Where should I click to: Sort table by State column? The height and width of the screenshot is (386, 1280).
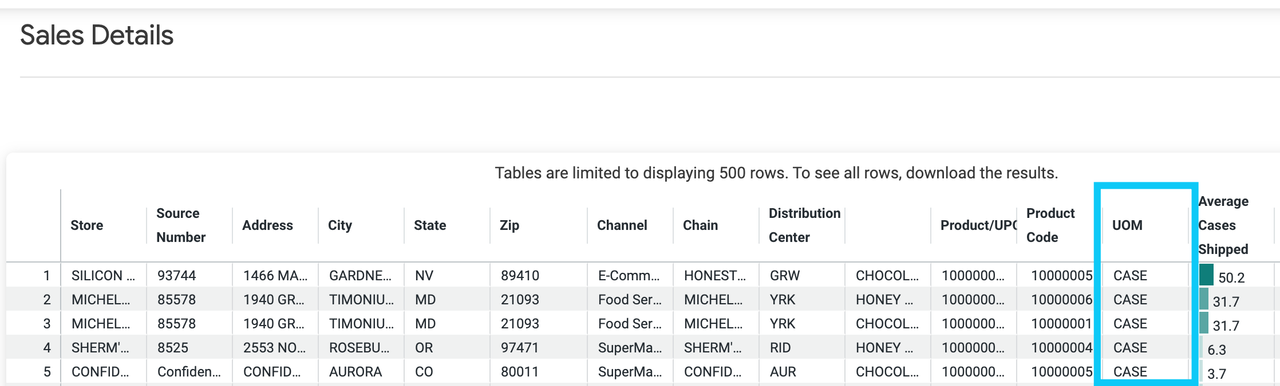[430, 225]
